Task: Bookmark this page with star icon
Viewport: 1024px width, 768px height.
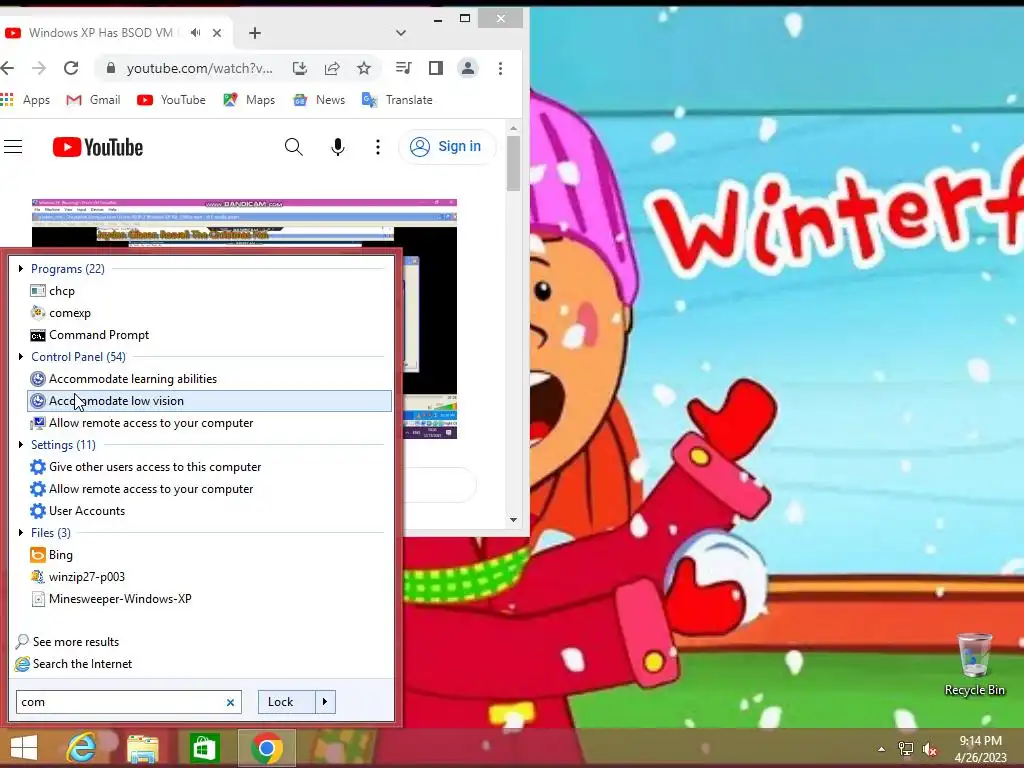Action: (x=364, y=68)
